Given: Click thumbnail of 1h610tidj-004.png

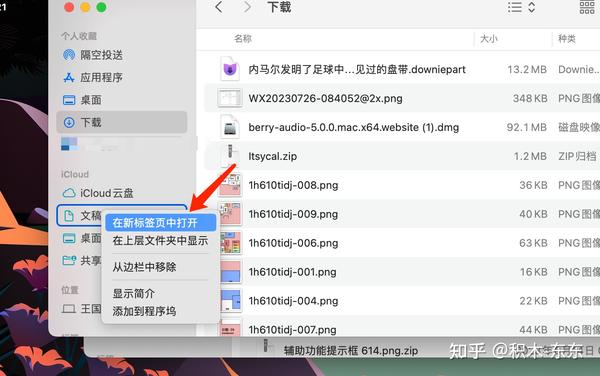Looking at the screenshot, I should tap(230, 301).
